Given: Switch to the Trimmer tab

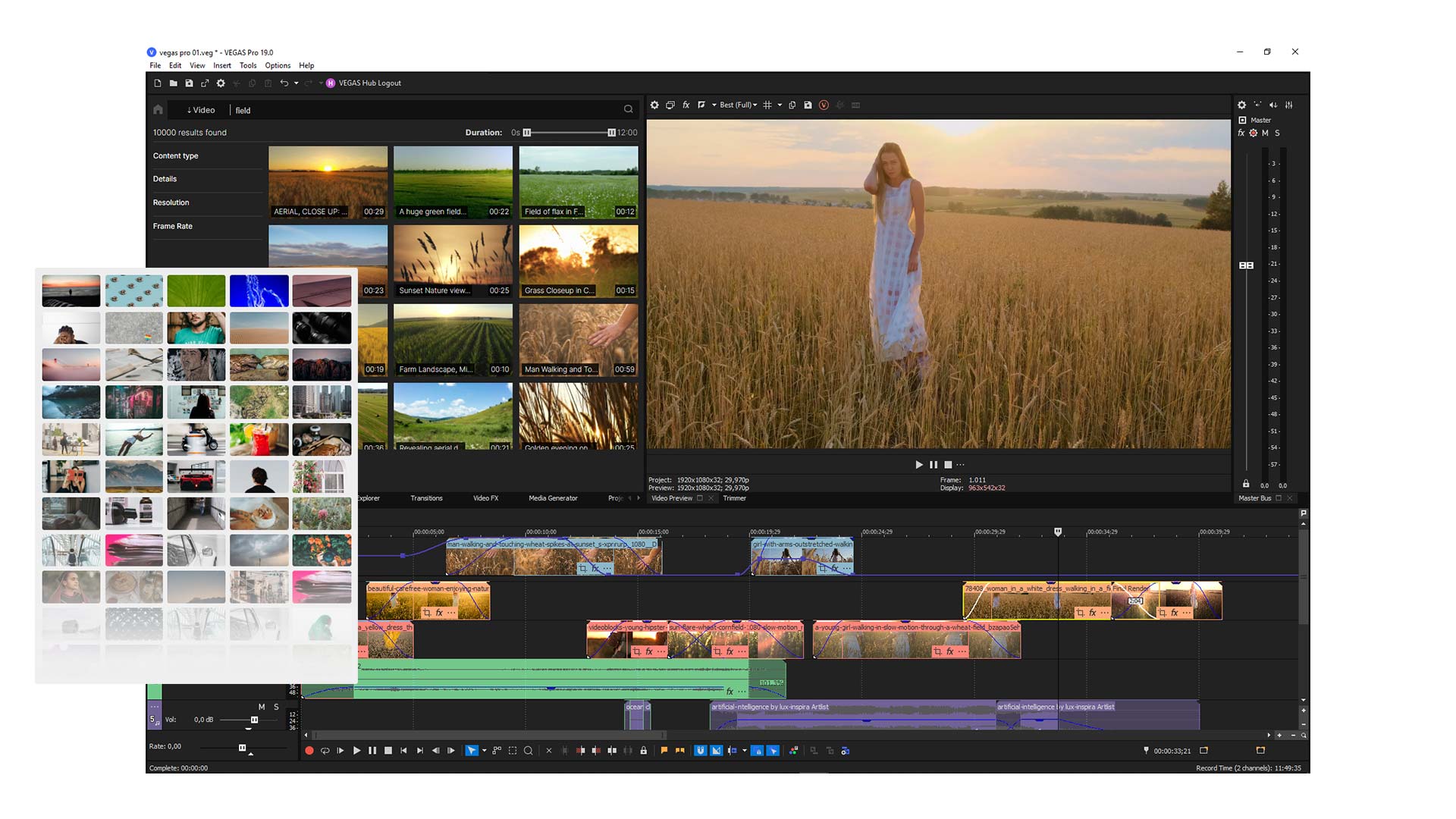Looking at the screenshot, I should [x=734, y=498].
